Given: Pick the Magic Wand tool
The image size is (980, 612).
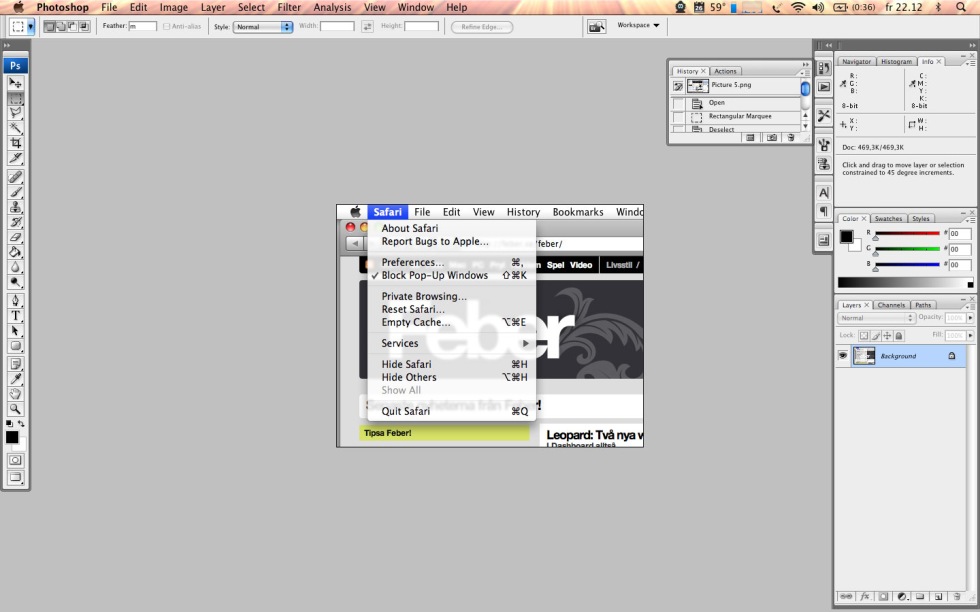Looking at the screenshot, I should [16, 128].
